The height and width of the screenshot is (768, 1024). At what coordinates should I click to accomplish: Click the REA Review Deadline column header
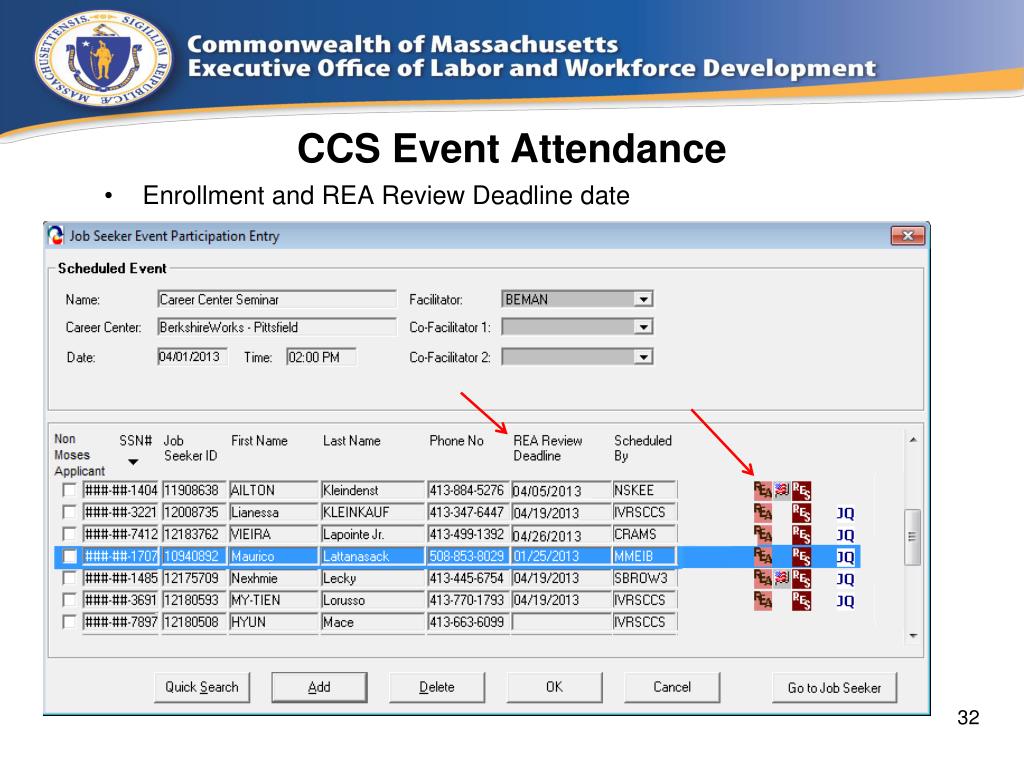pyautogui.click(x=547, y=448)
